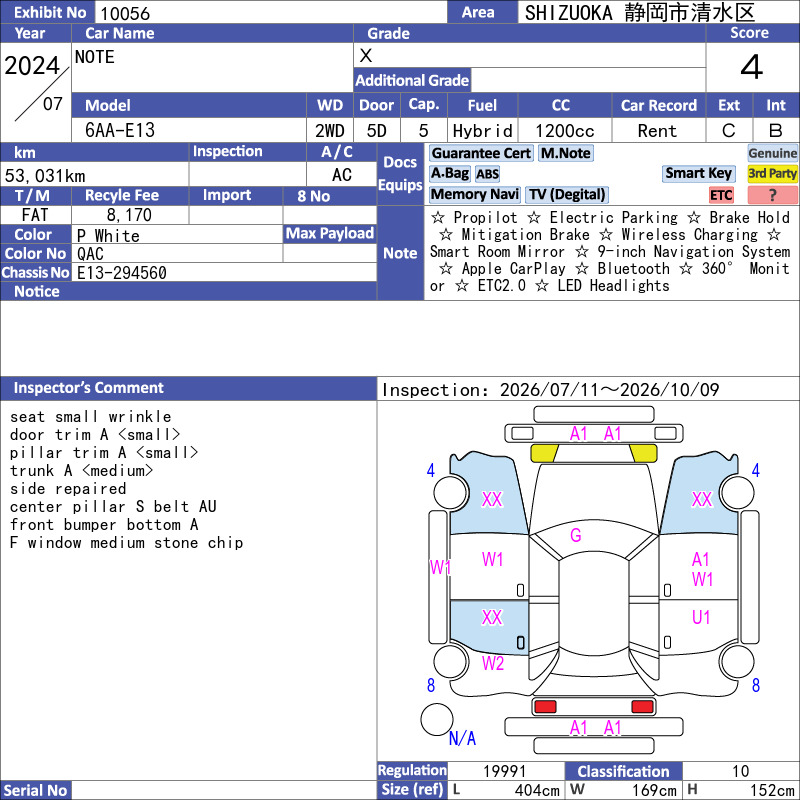
Task: Click the U1 mark on the car diagram
Action: pyautogui.click(x=701, y=617)
